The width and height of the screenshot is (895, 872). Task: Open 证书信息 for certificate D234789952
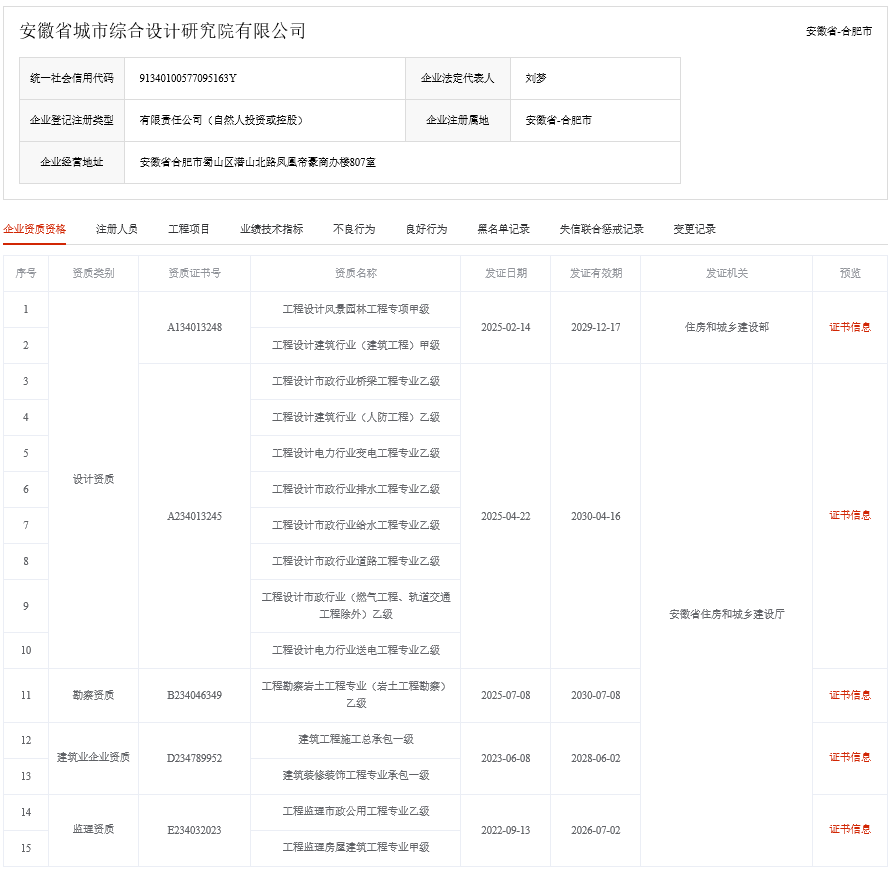849,757
